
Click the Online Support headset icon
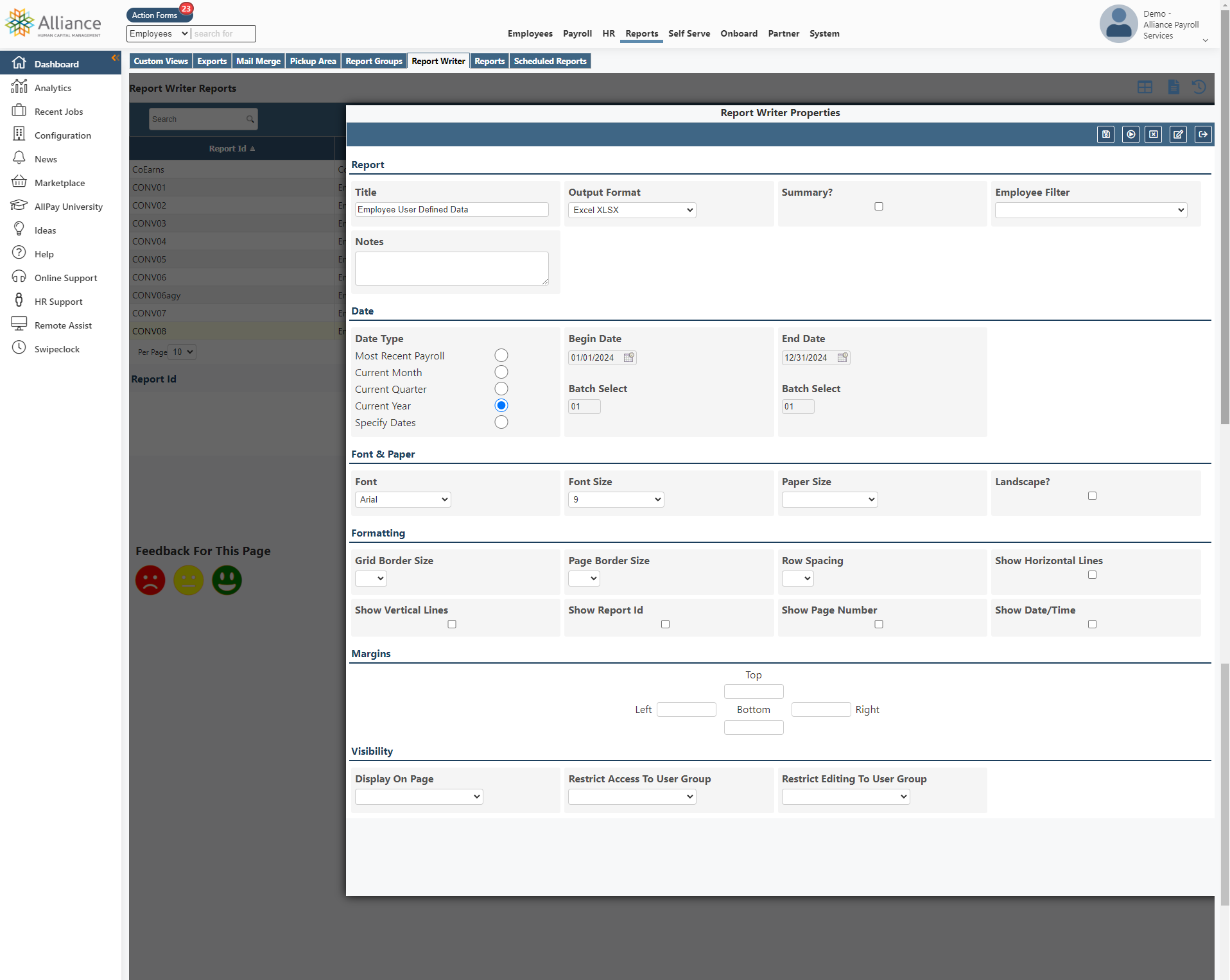(19, 277)
